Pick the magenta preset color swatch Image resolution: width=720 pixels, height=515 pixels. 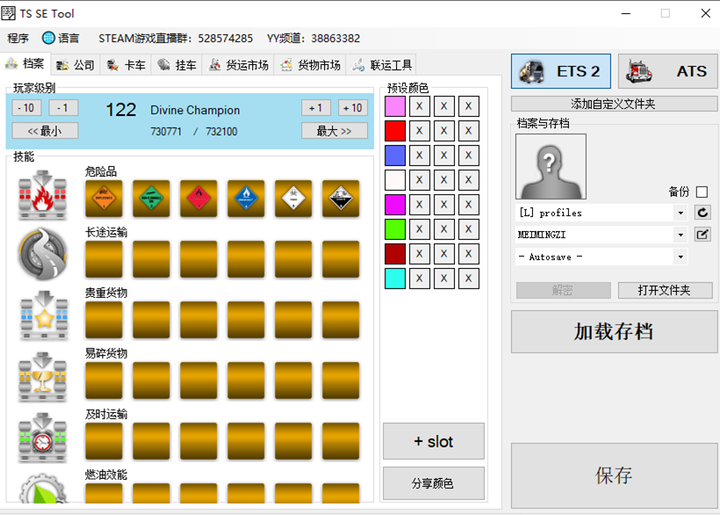tap(395, 204)
